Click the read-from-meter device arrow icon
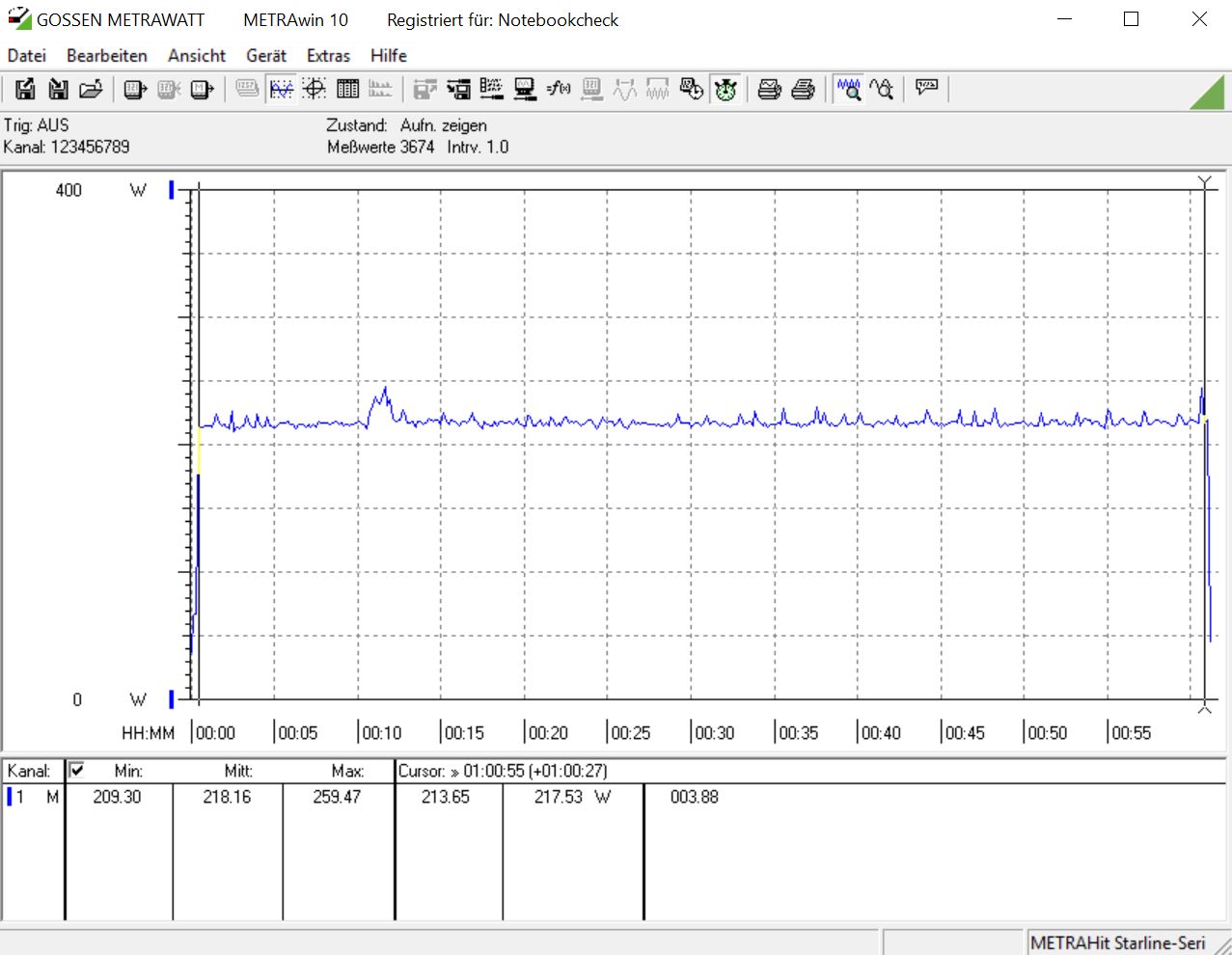Image resolution: width=1232 pixels, height=955 pixels. pyautogui.click(x=135, y=90)
